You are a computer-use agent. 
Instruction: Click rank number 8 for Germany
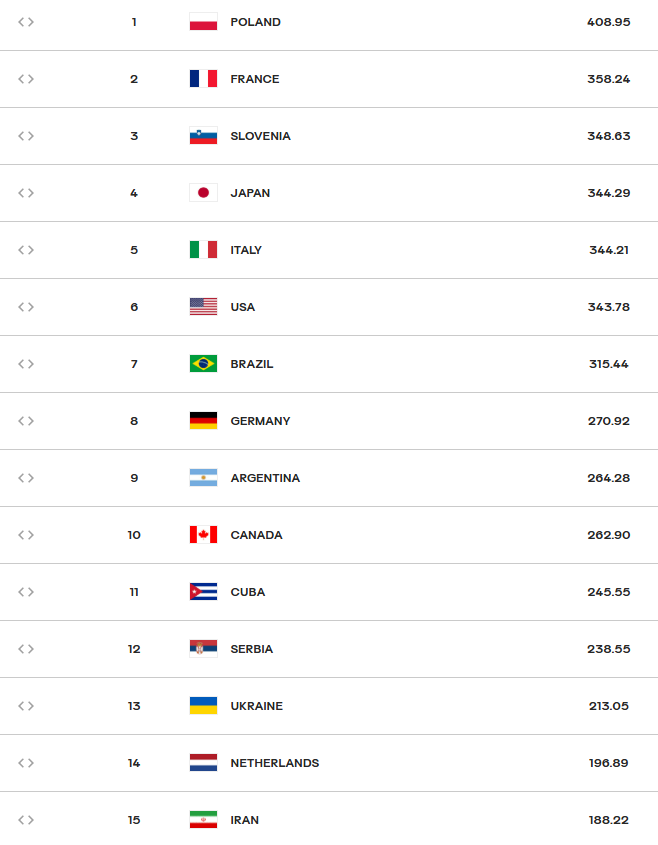[x=134, y=421]
